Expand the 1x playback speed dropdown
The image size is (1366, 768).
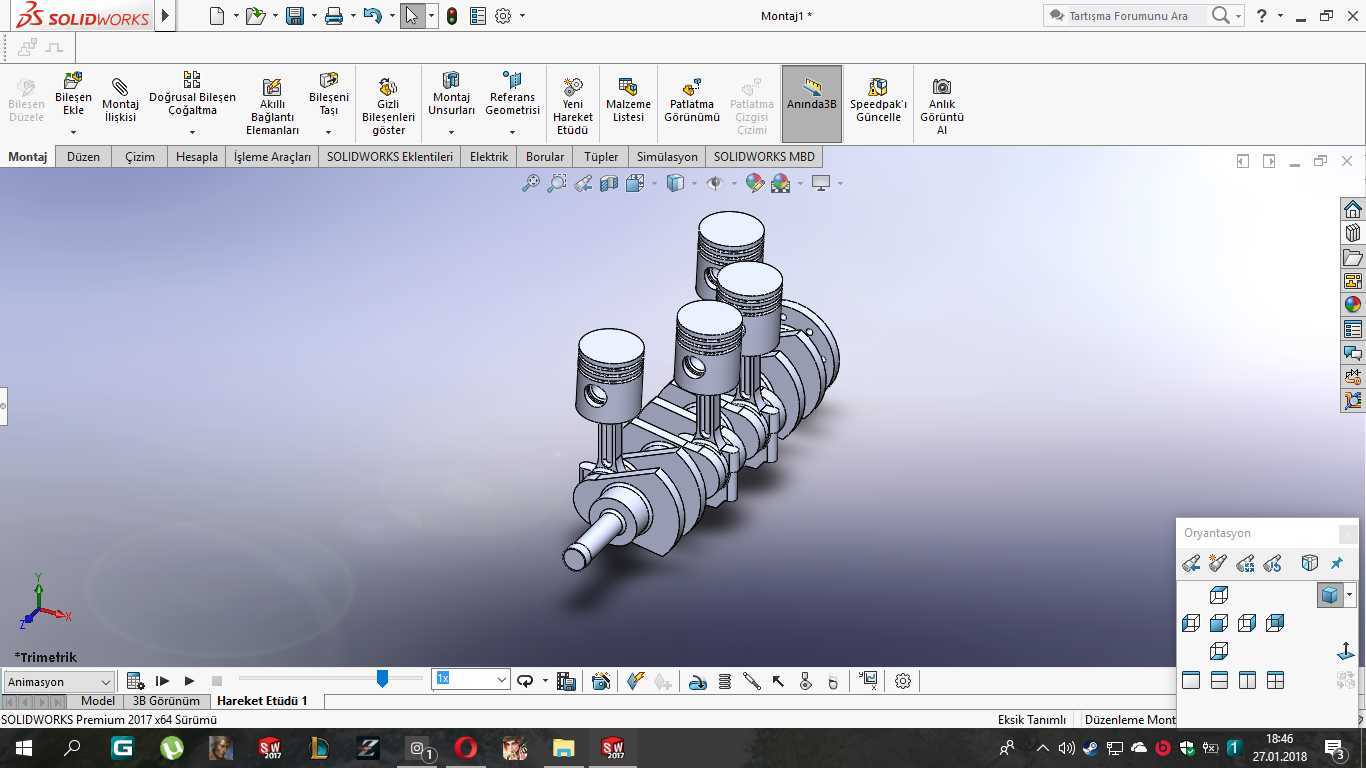click(x=501, y=680)
